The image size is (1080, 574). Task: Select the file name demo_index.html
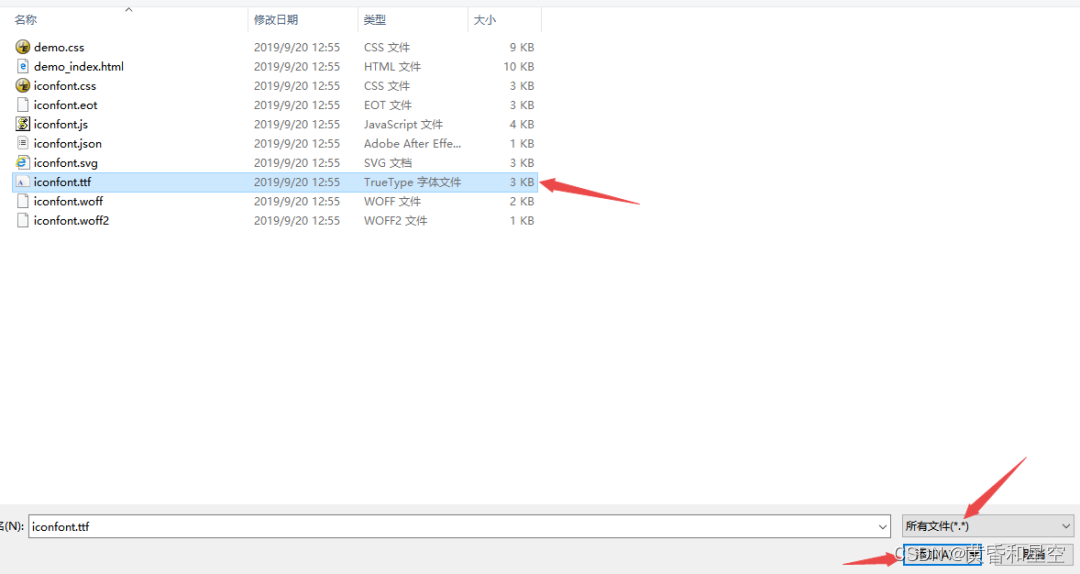coord(79,67)
